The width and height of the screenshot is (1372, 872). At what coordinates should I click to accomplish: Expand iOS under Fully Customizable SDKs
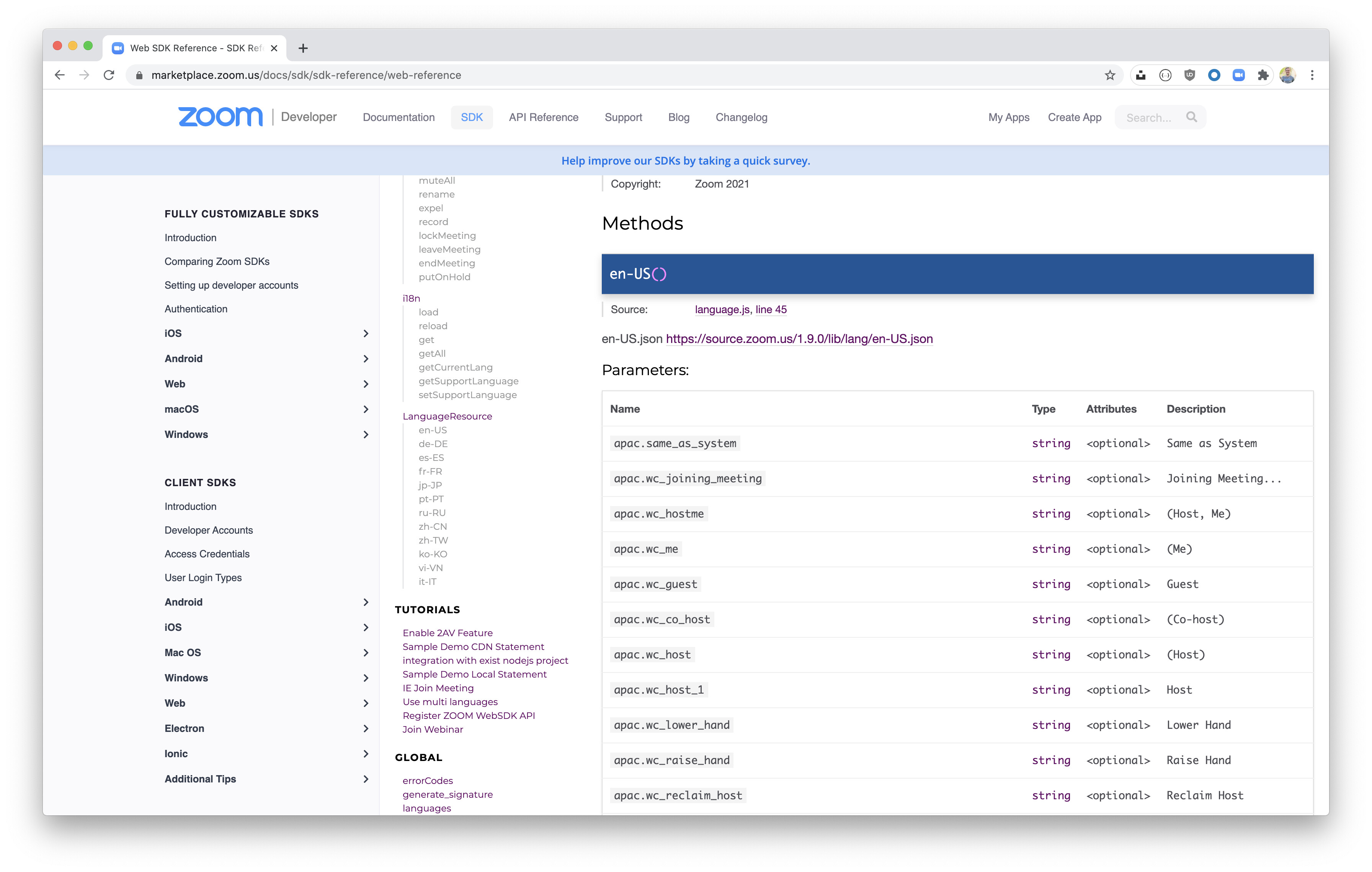click(x=366, y=333)
